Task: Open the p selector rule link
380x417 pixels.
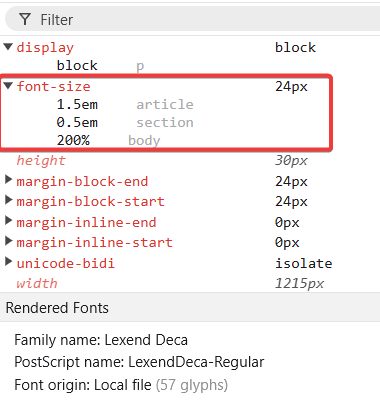Action: (140, 66)
